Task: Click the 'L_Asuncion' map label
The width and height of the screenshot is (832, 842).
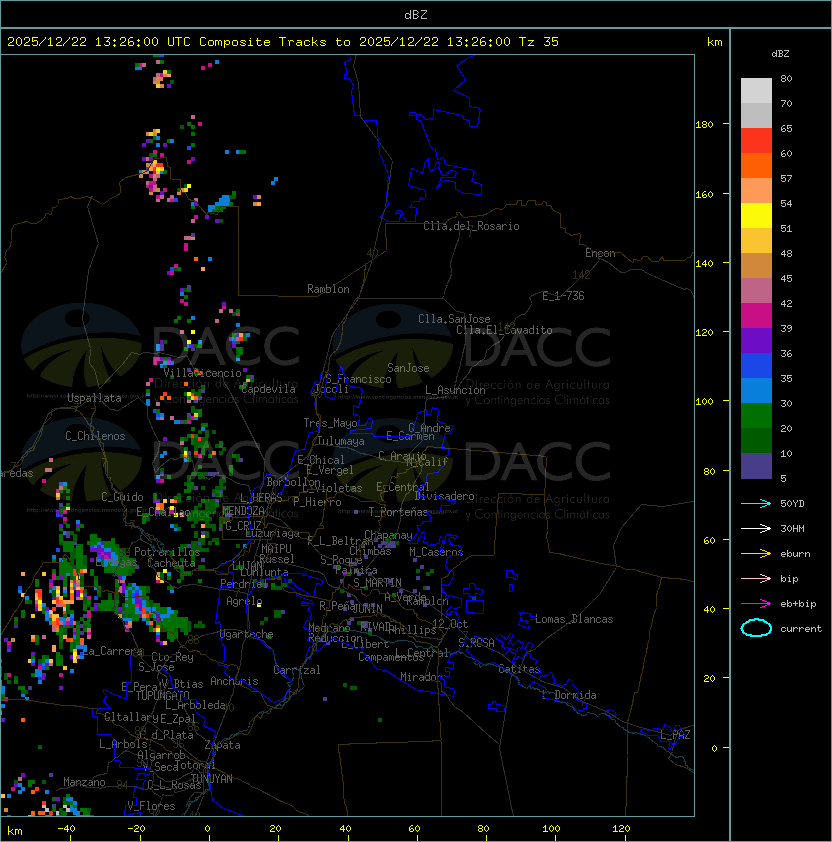Action: coord(455,390)
